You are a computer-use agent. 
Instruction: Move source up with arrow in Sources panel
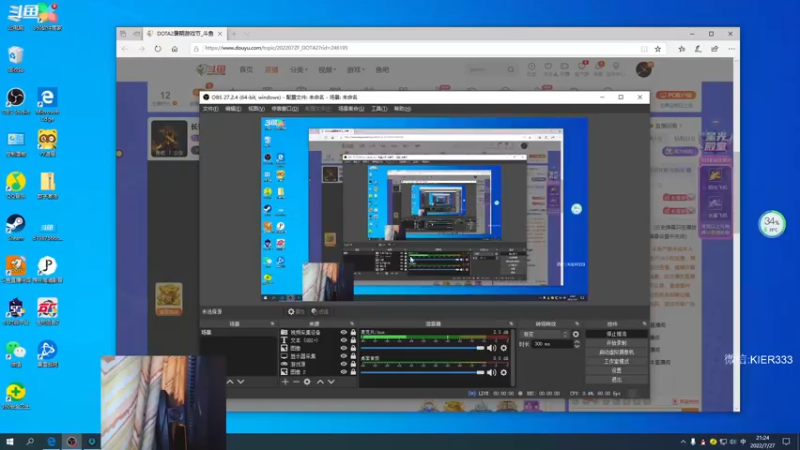pyautogui.click(x=320, y=382)
